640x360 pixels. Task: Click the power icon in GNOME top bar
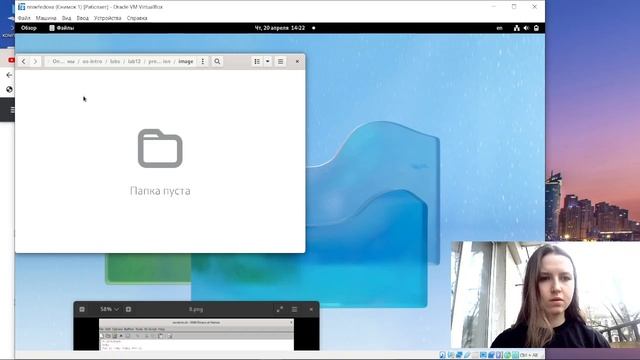point(536,28)
